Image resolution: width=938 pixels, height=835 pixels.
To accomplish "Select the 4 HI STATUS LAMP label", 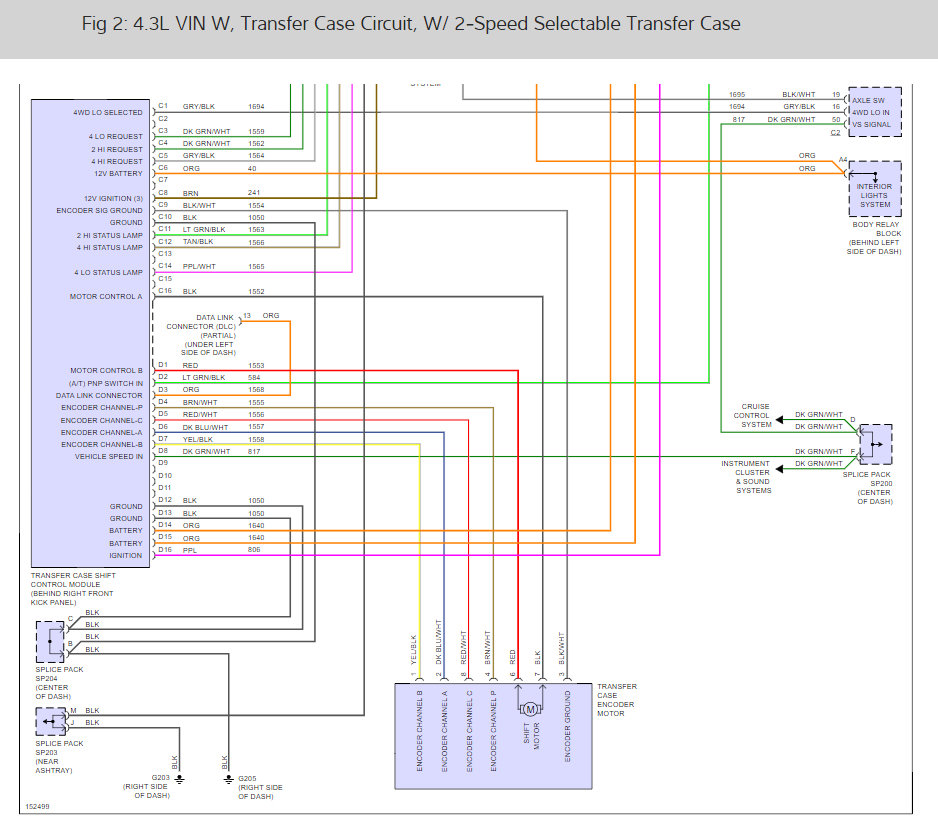I will [x=109, y=248].
